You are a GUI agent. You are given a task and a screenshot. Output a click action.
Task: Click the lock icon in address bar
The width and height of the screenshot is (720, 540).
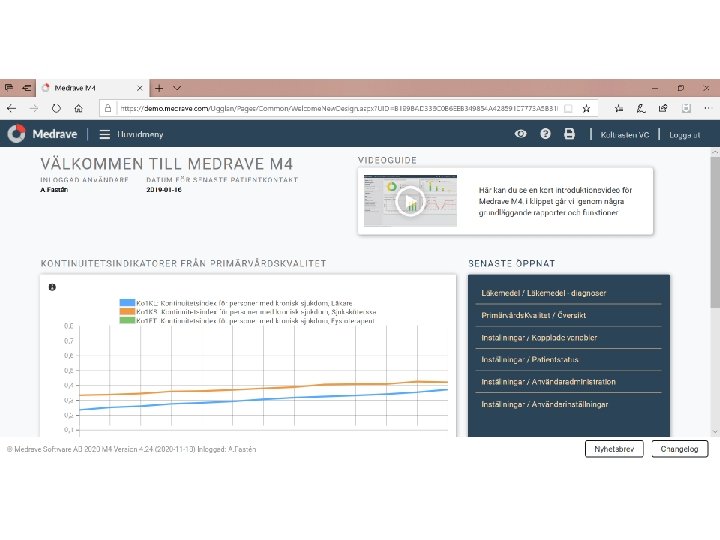coord(108,108)
